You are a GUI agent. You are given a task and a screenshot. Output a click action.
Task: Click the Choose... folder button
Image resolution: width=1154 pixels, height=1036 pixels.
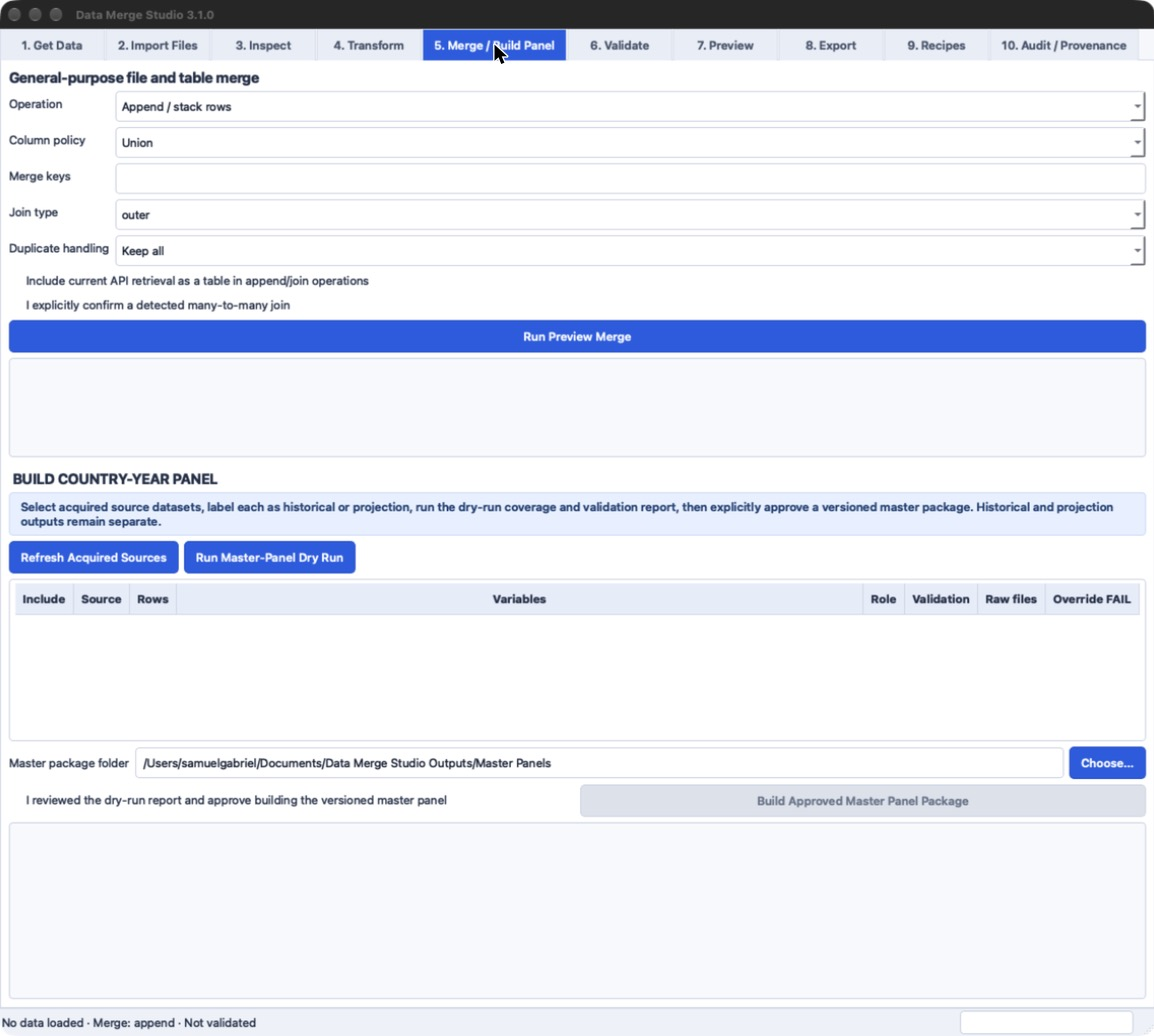(x=1107, y=763)
